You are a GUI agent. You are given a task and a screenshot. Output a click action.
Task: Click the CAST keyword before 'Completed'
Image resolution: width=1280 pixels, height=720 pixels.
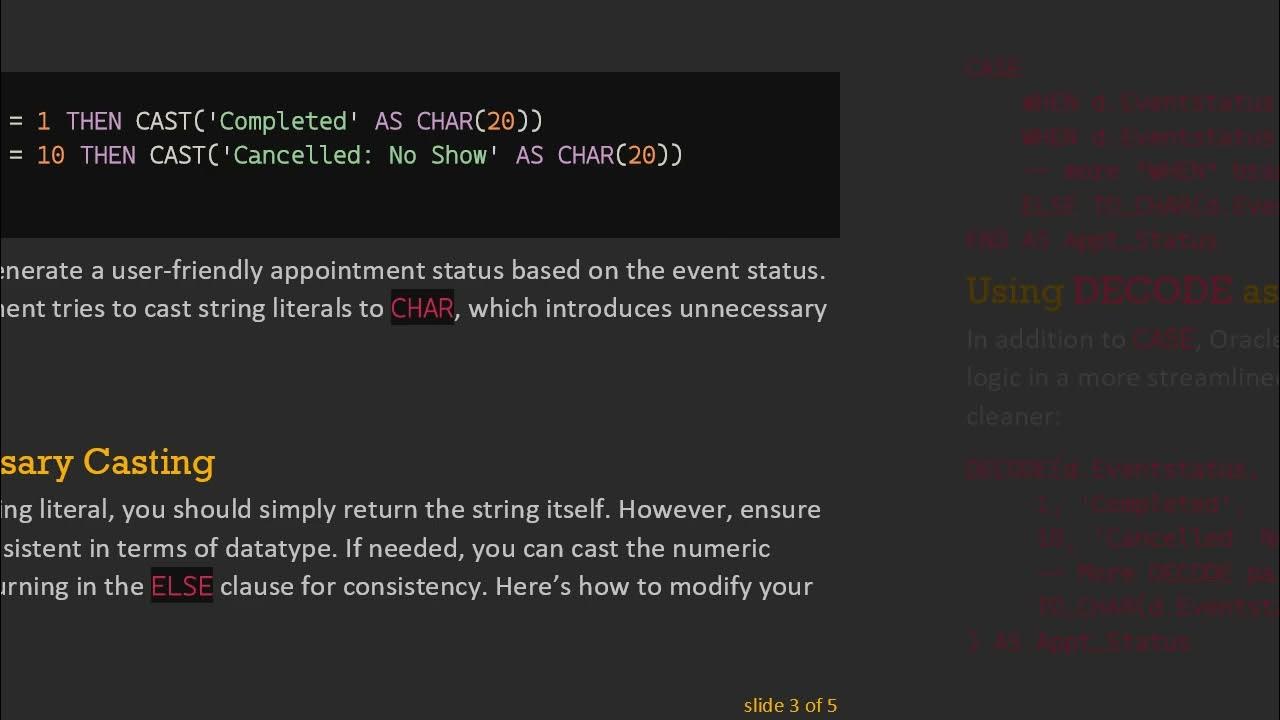(163, 121)
